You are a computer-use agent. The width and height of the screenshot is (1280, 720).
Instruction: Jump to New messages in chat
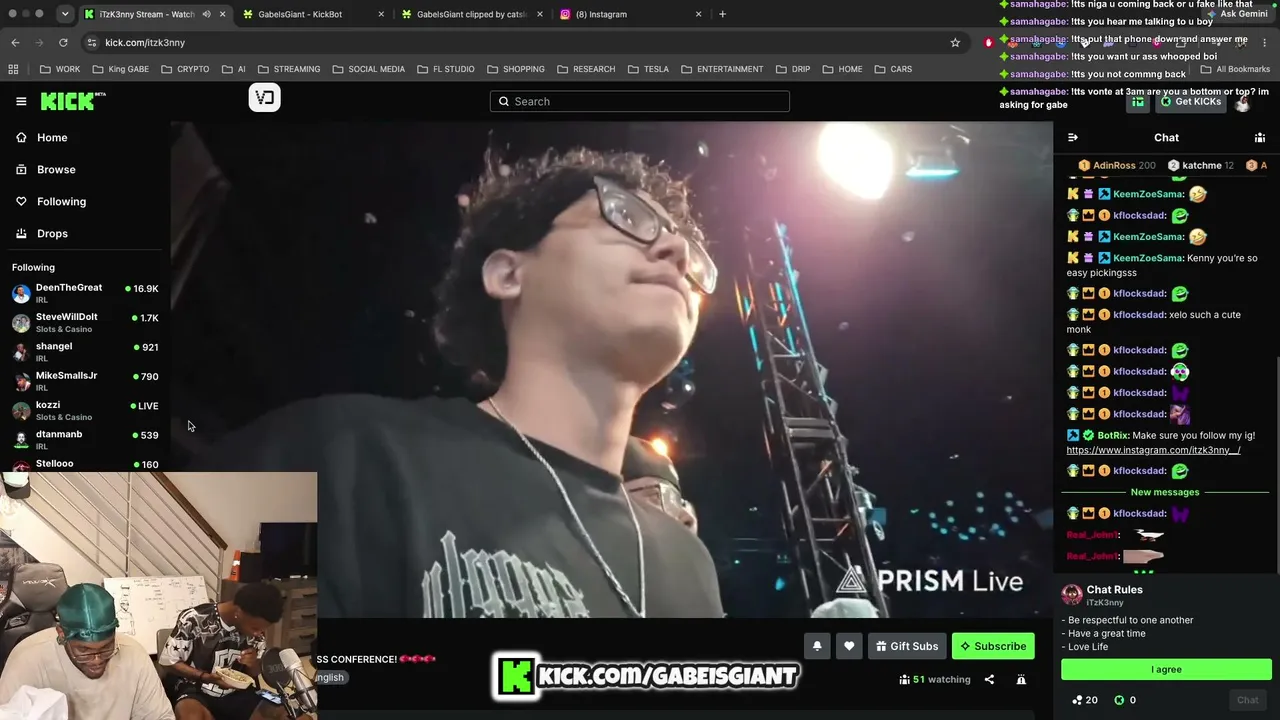pos(1165,492)
